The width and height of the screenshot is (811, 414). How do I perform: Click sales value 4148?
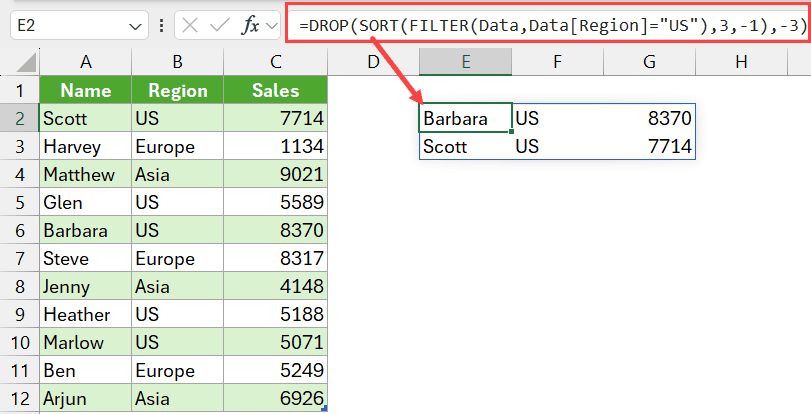pyautogui.click(x=276, y=286)
